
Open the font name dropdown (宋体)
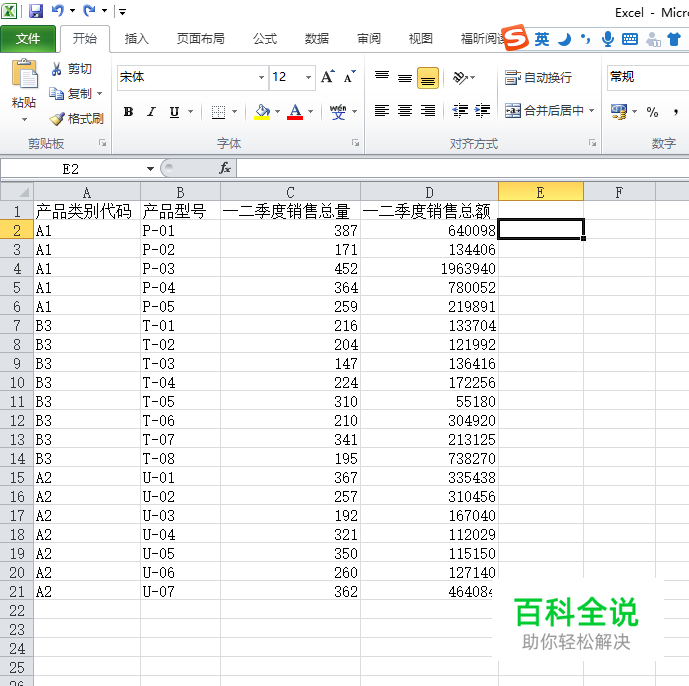261,77
